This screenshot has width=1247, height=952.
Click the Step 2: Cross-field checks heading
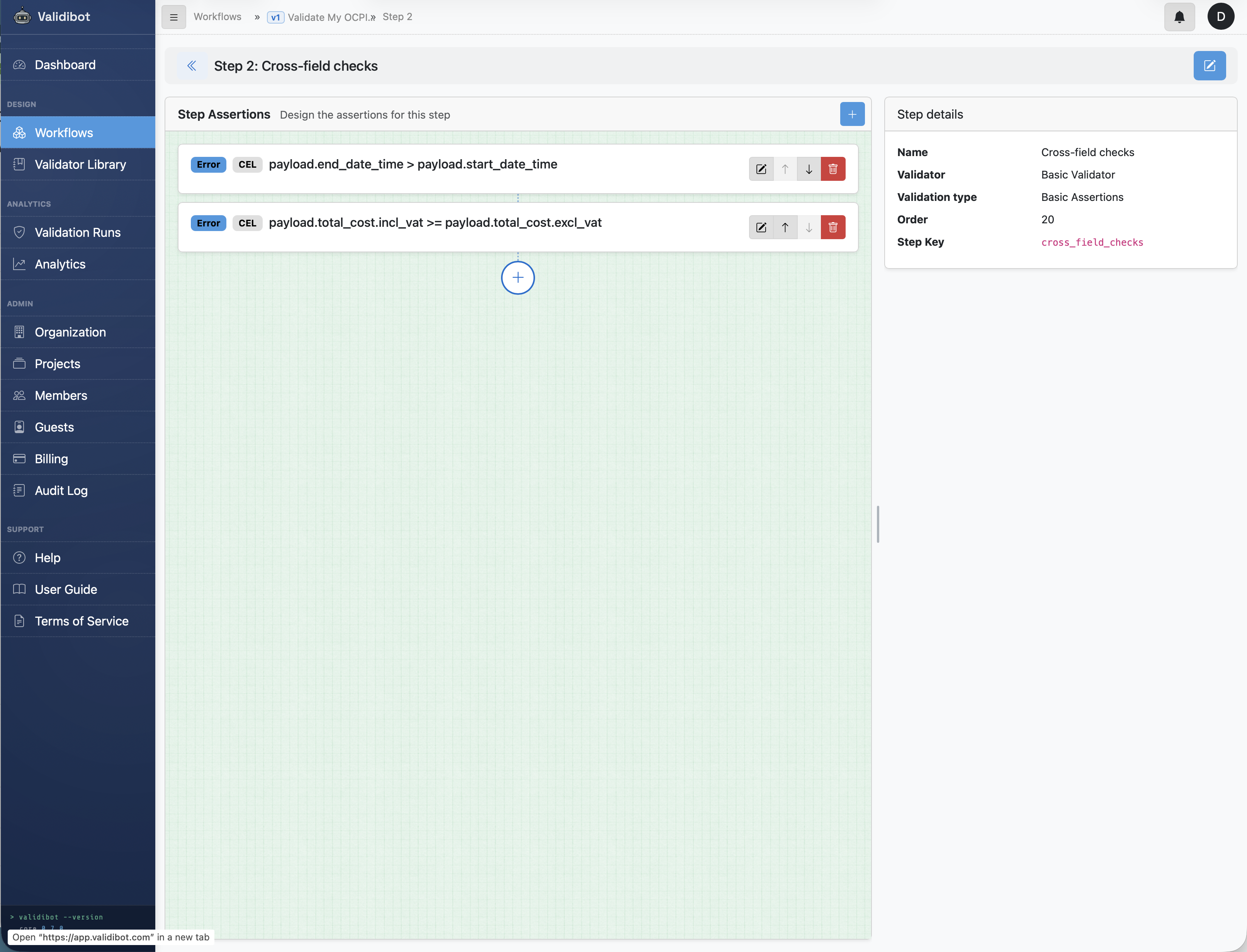coord(296,66)
